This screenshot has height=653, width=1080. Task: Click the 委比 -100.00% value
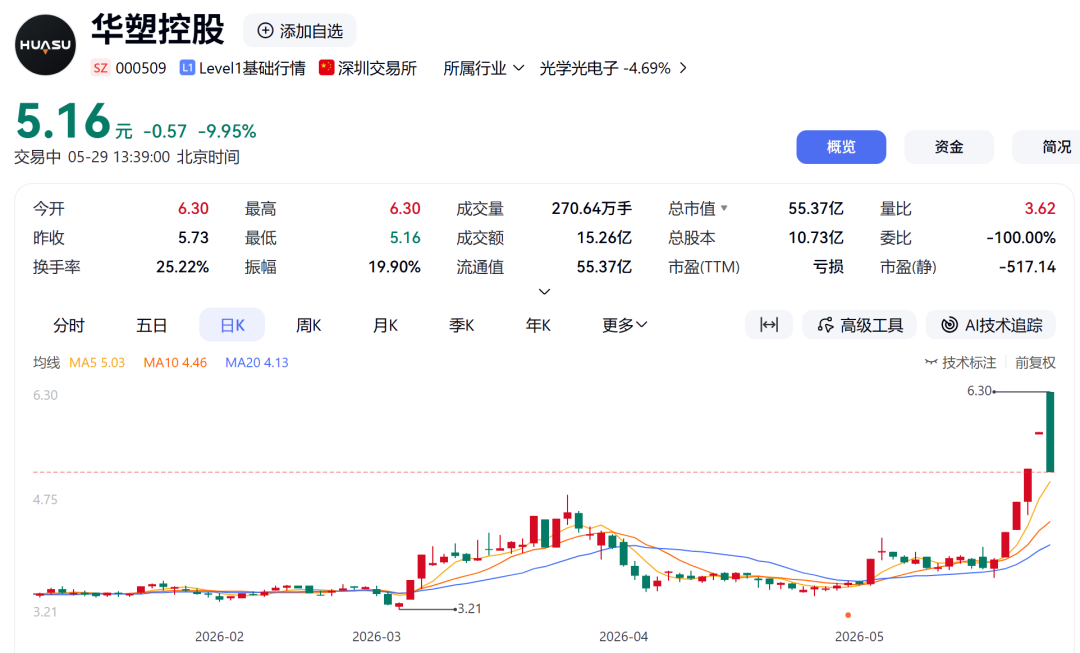pos(1021,238)
